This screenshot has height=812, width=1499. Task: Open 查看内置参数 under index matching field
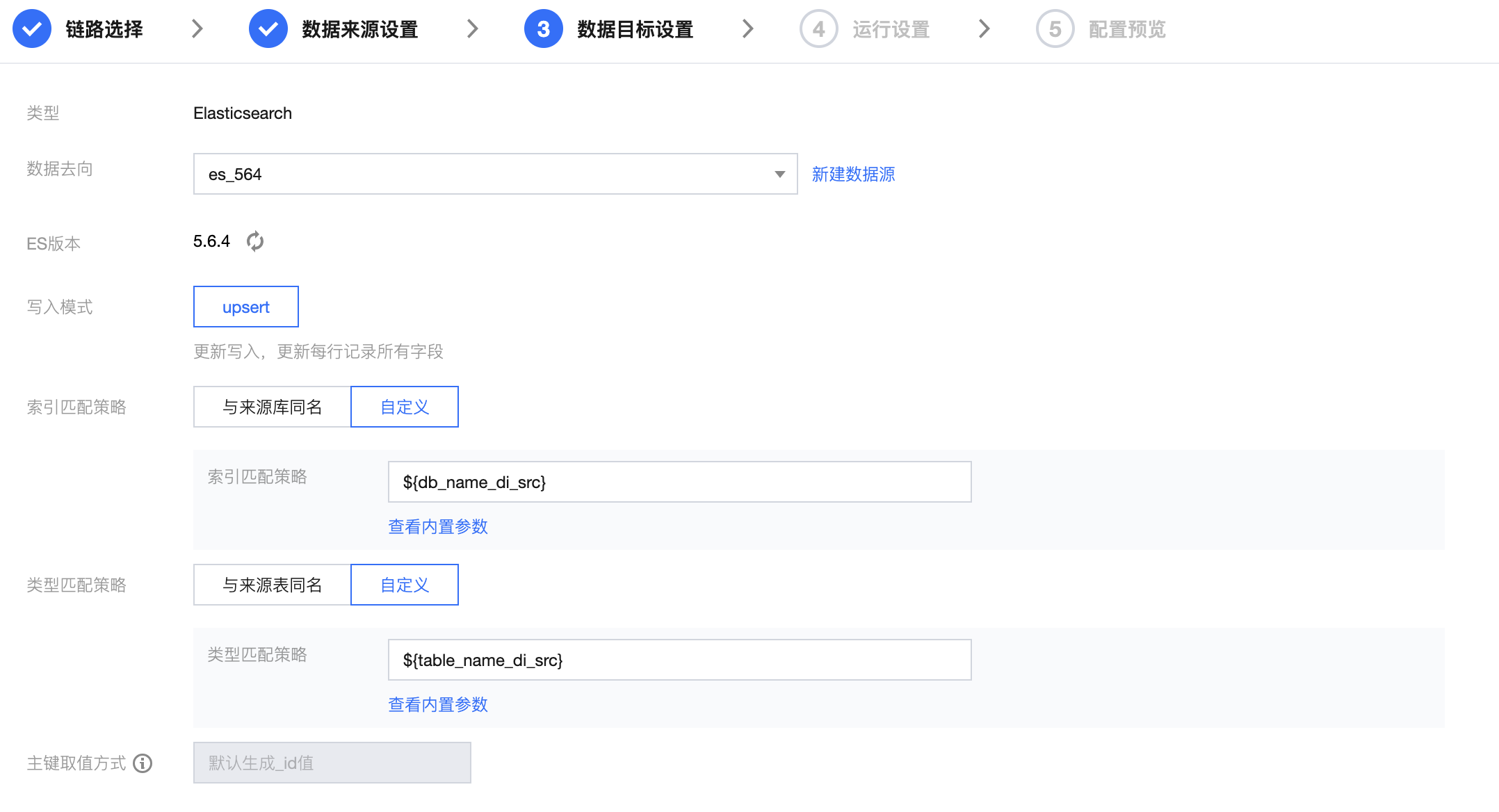(x=438, y=527)
